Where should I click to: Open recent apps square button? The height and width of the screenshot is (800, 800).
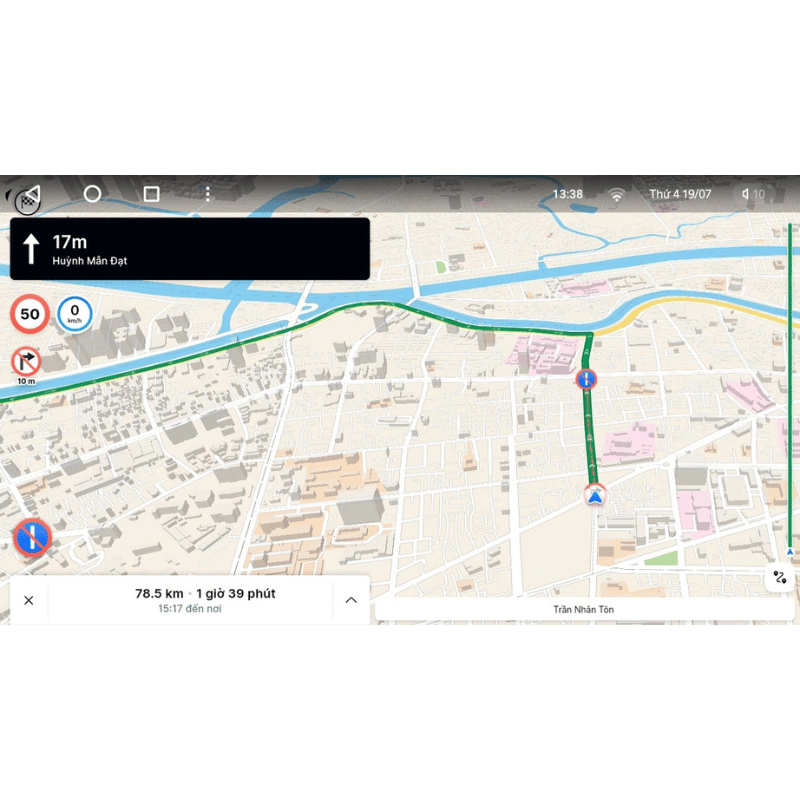pos(152,194)
